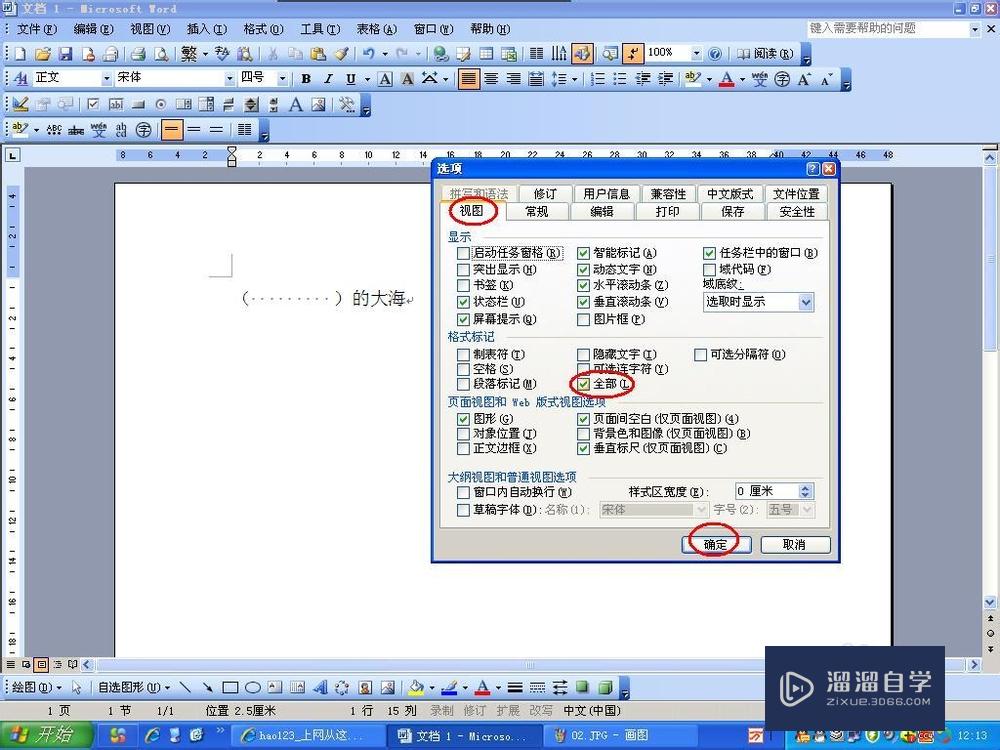The width and height of the screenshot is (1000, 750).
Task: Click the Help question mark icon
Action: [x=716, y=54]
